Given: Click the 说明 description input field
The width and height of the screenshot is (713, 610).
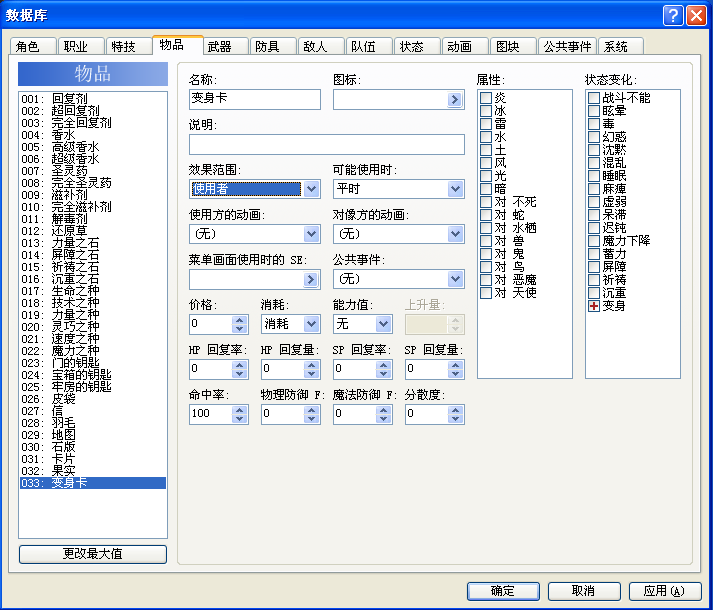Looking at the screenshot, I should pyautogui.click(x=326, y=144).
